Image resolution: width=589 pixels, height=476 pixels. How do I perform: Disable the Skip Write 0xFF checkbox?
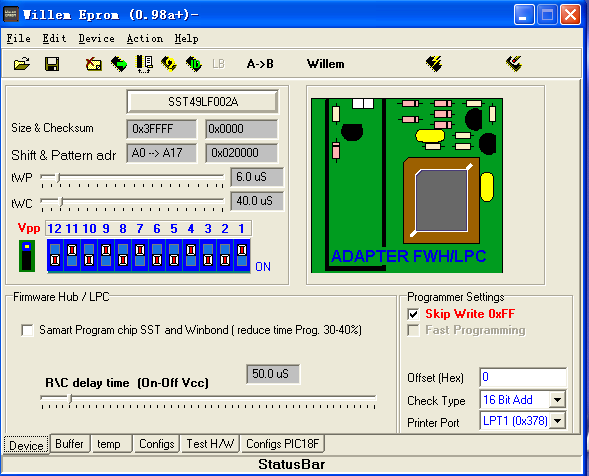(413, 314)
